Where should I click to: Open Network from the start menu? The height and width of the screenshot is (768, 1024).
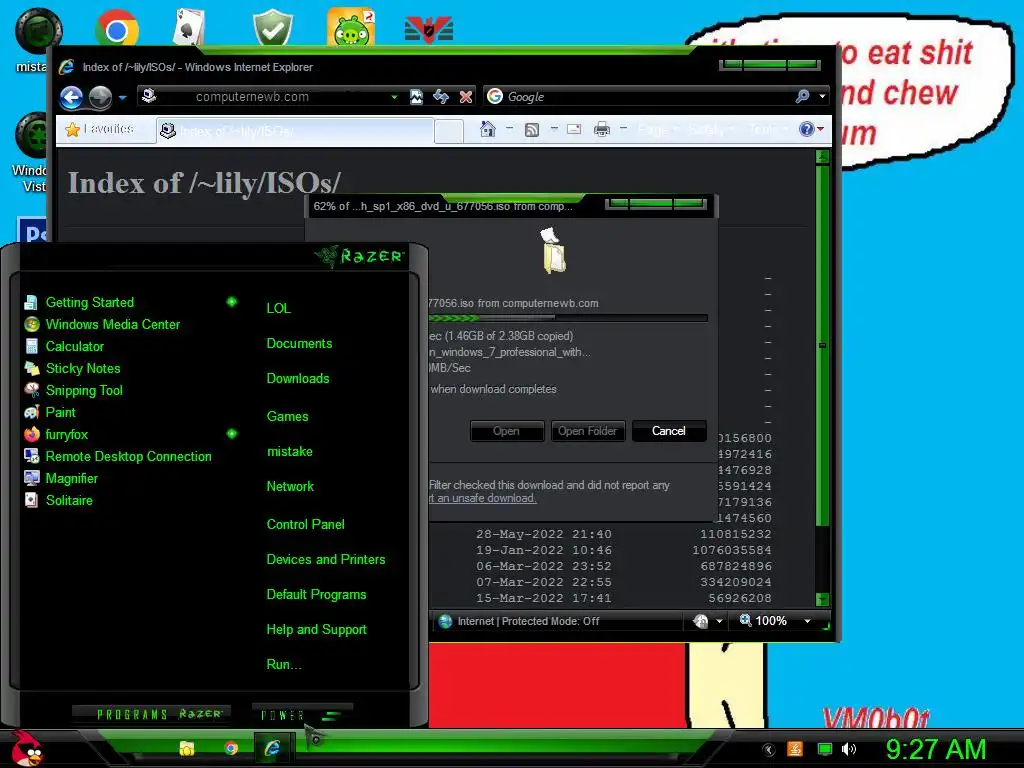coord(290,487)
